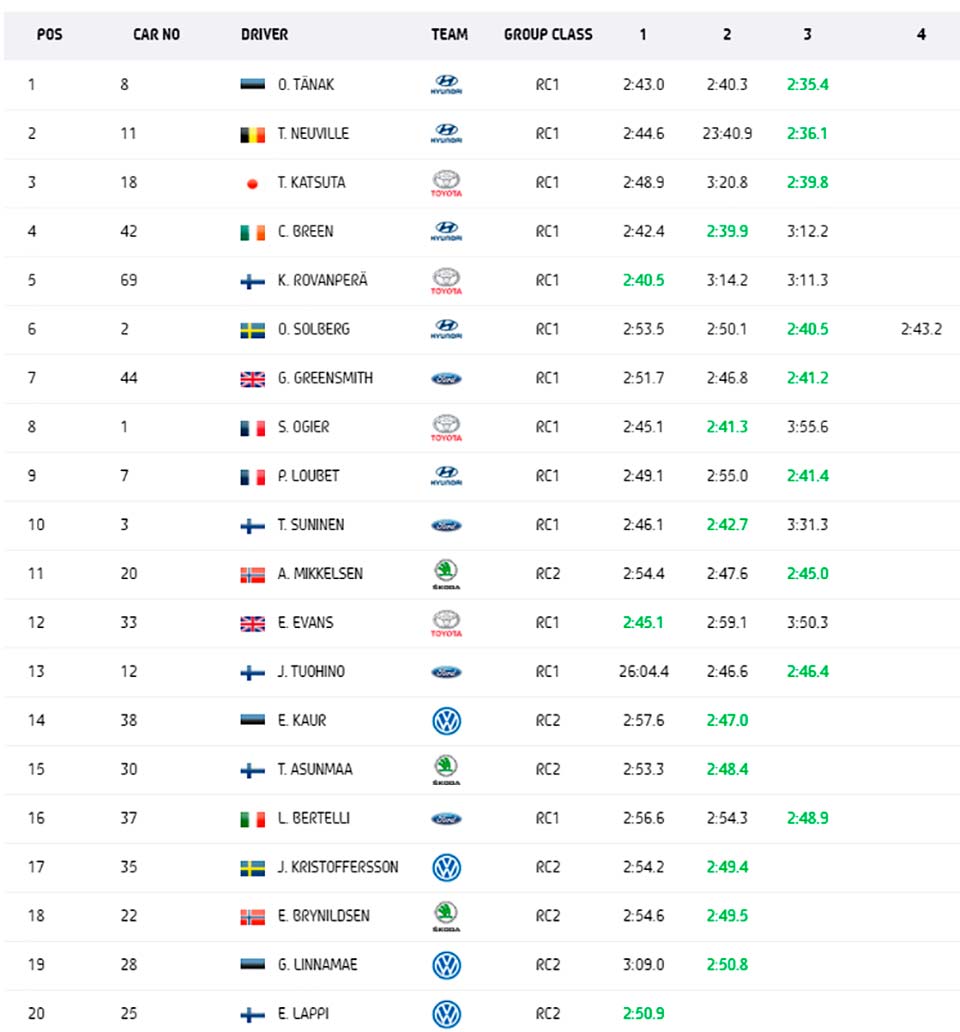Click Volkswagen logo in E. Kaur's row

coord(446,720)
